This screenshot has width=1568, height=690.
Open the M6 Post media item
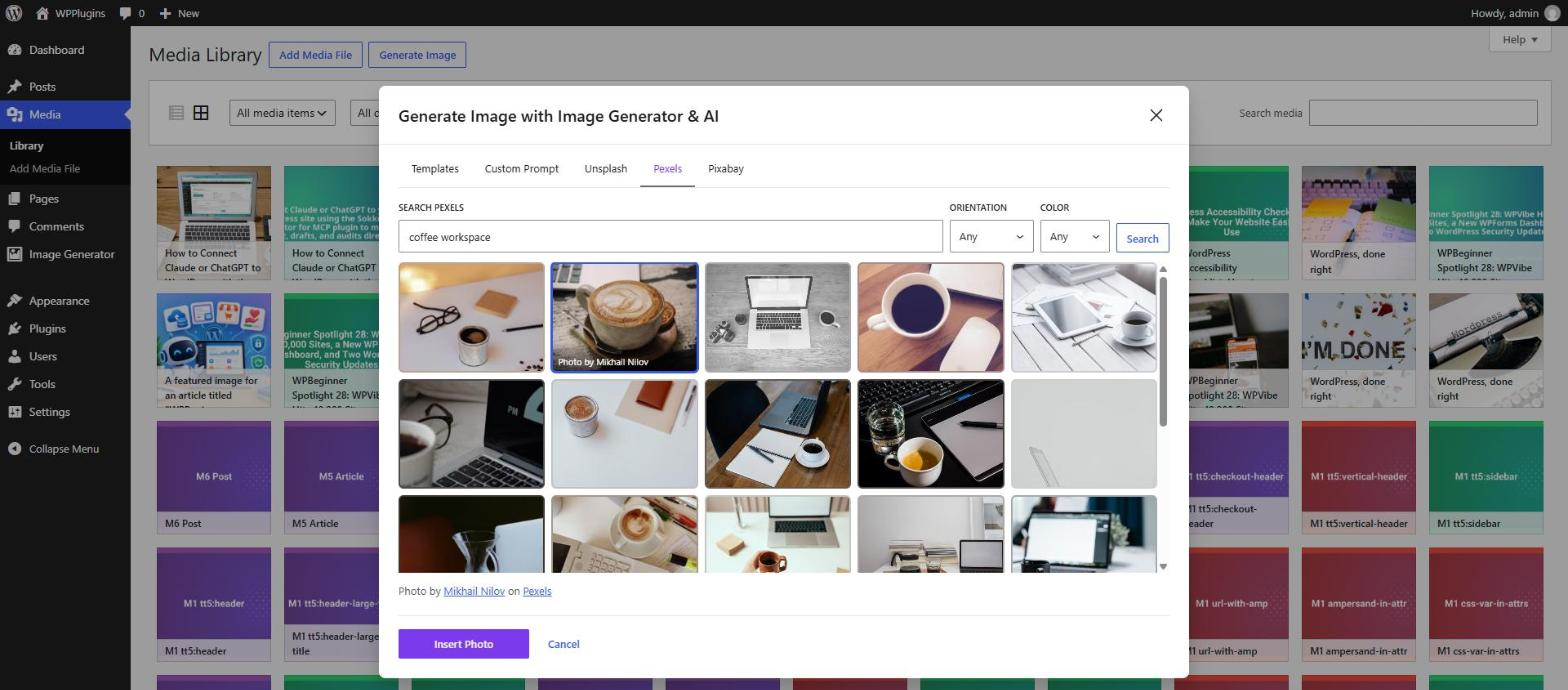click(213, 477)
